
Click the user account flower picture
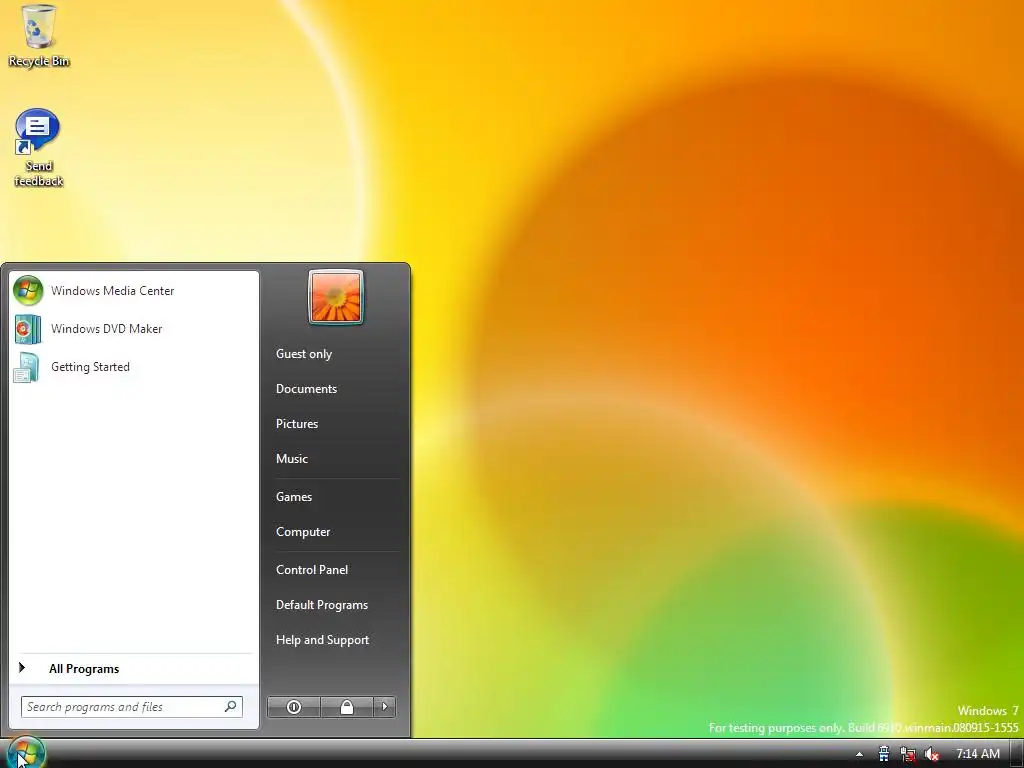(336, 297)
